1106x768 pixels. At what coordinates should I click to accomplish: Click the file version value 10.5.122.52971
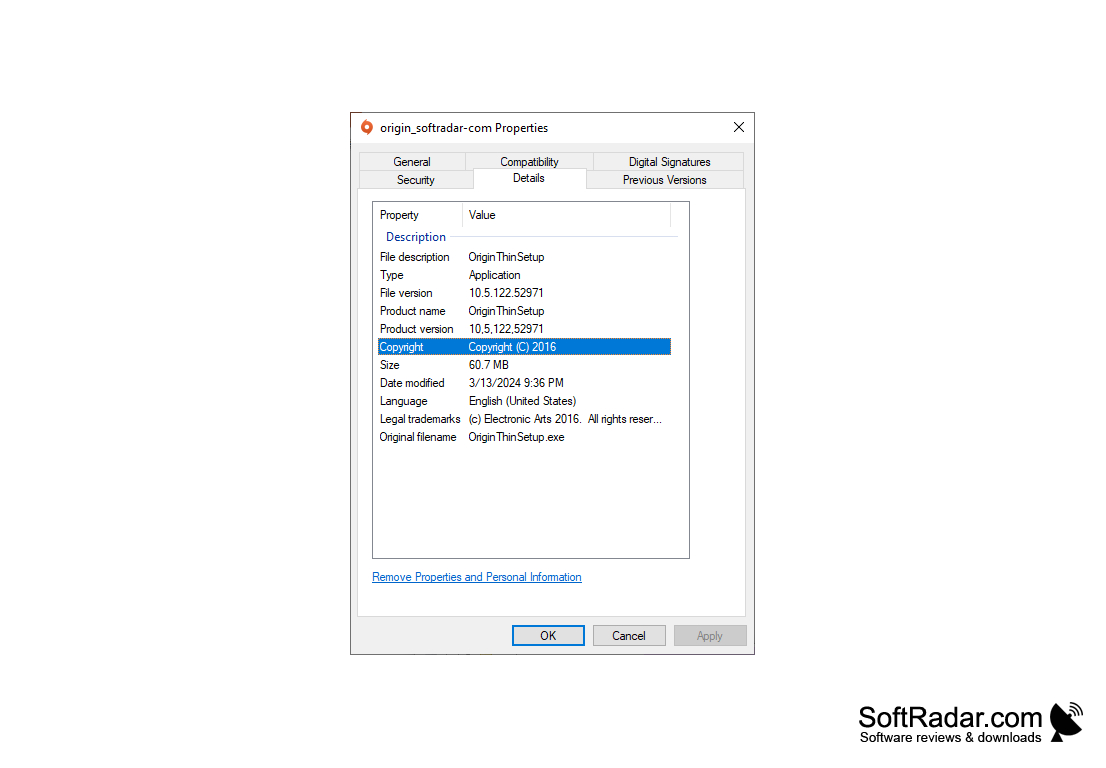pos(506,293)
